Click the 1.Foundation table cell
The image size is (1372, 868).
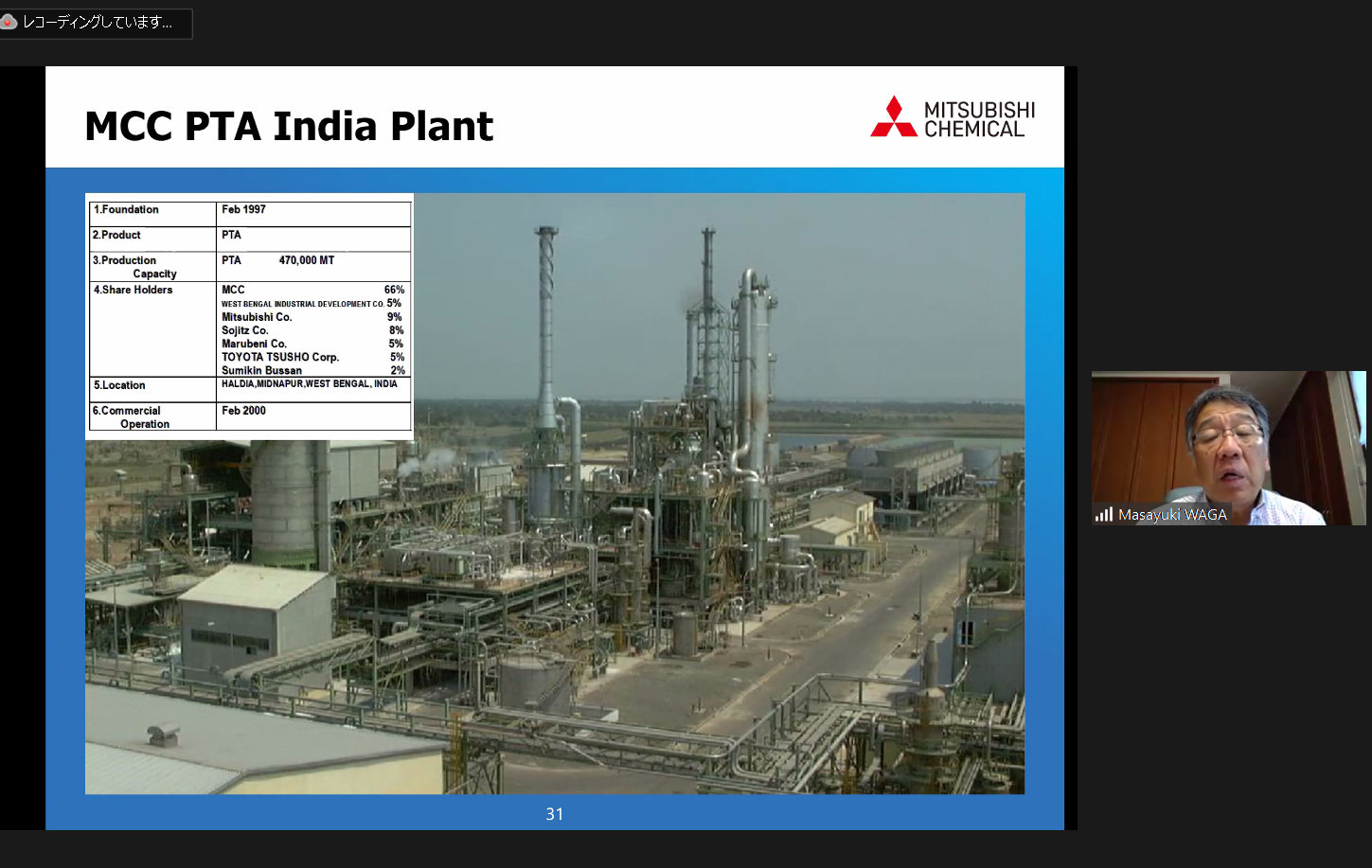pyautogui.click(x=151, y=214)
